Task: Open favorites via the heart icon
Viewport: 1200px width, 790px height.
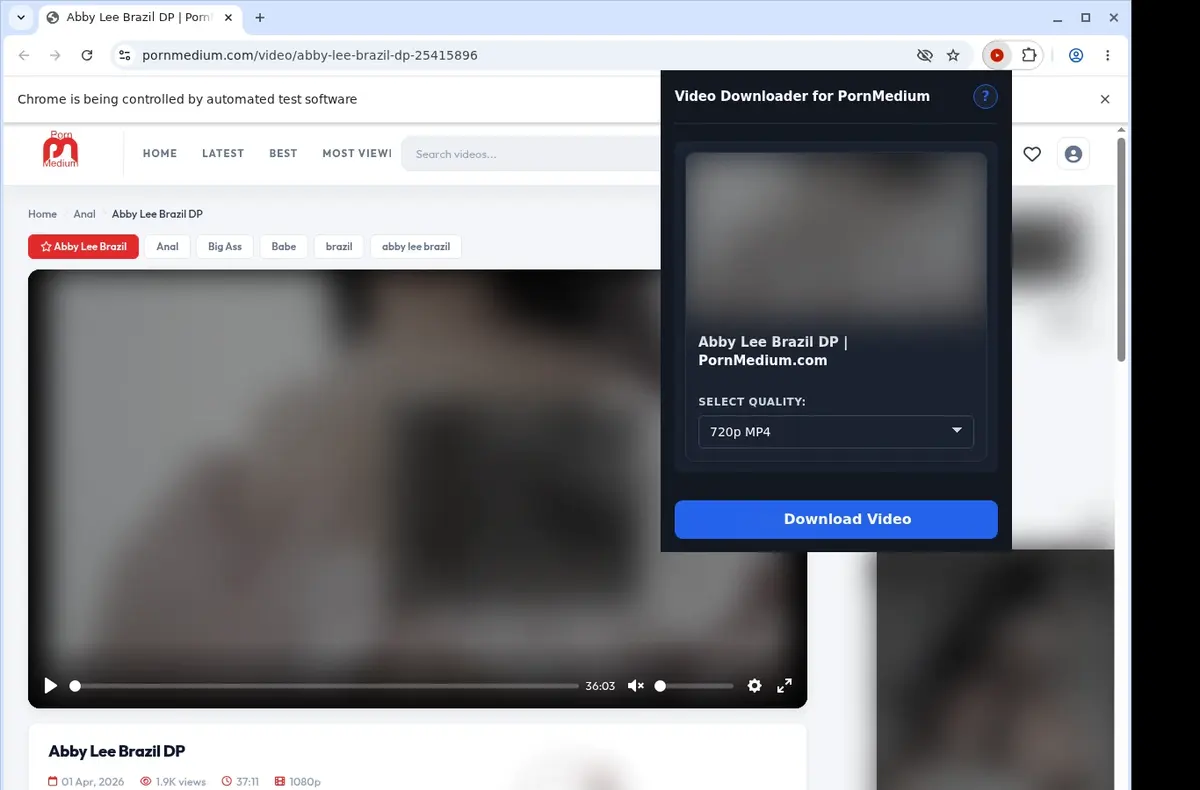Action: (1032, 154)
